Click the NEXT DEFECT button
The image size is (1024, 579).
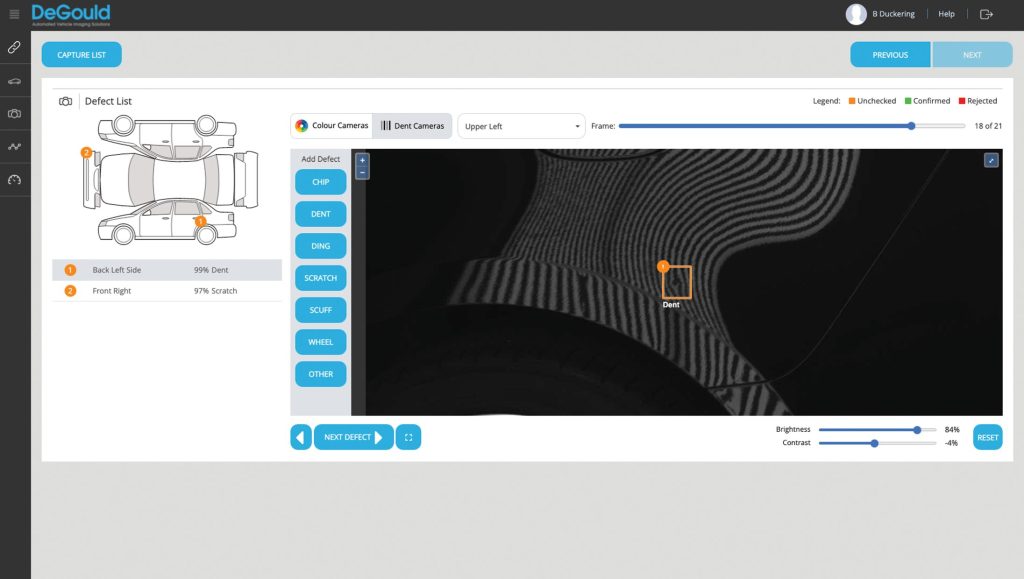tap(352, 437)
